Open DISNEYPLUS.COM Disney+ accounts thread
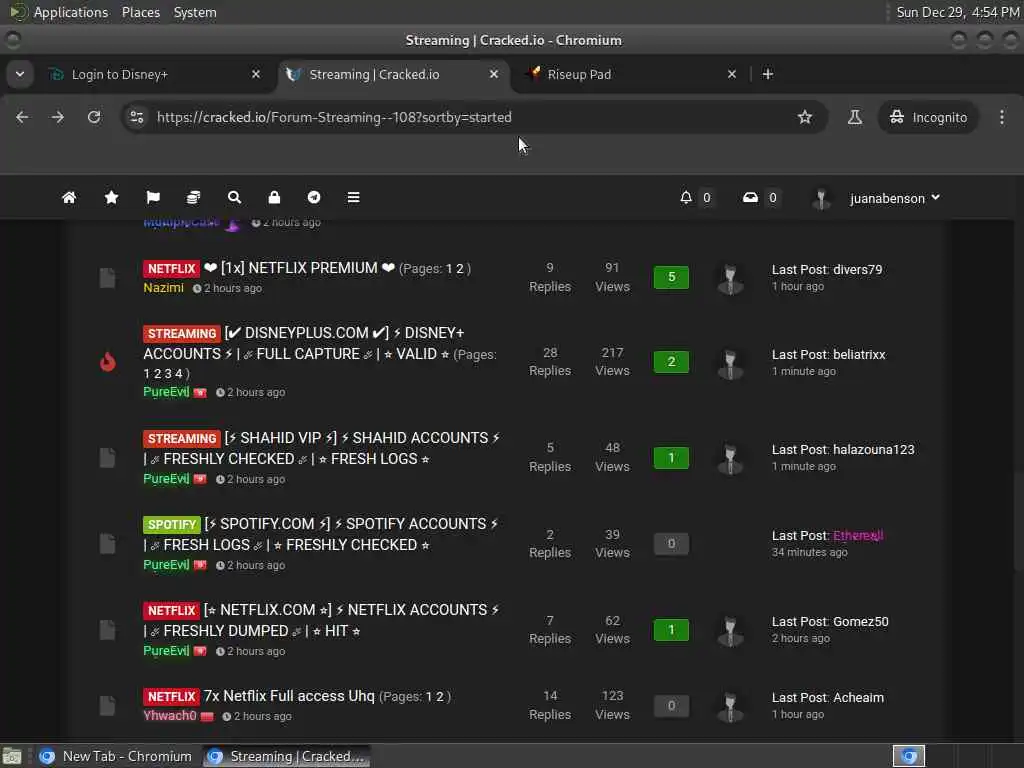 pyautogui.click(x=304, y=344)
